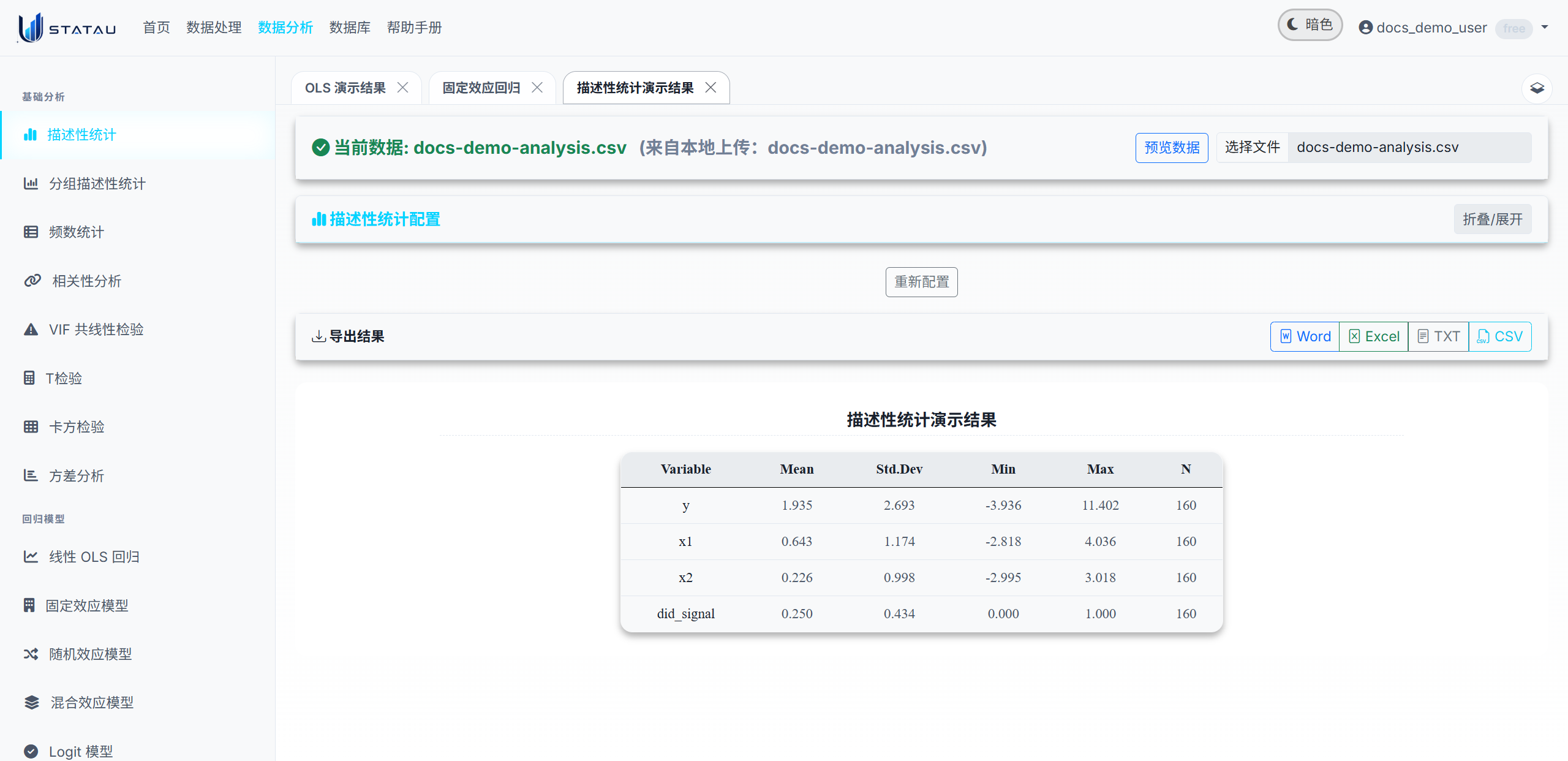Click the 描述性统计演示结果 table heading

click(x=921, y=420)
